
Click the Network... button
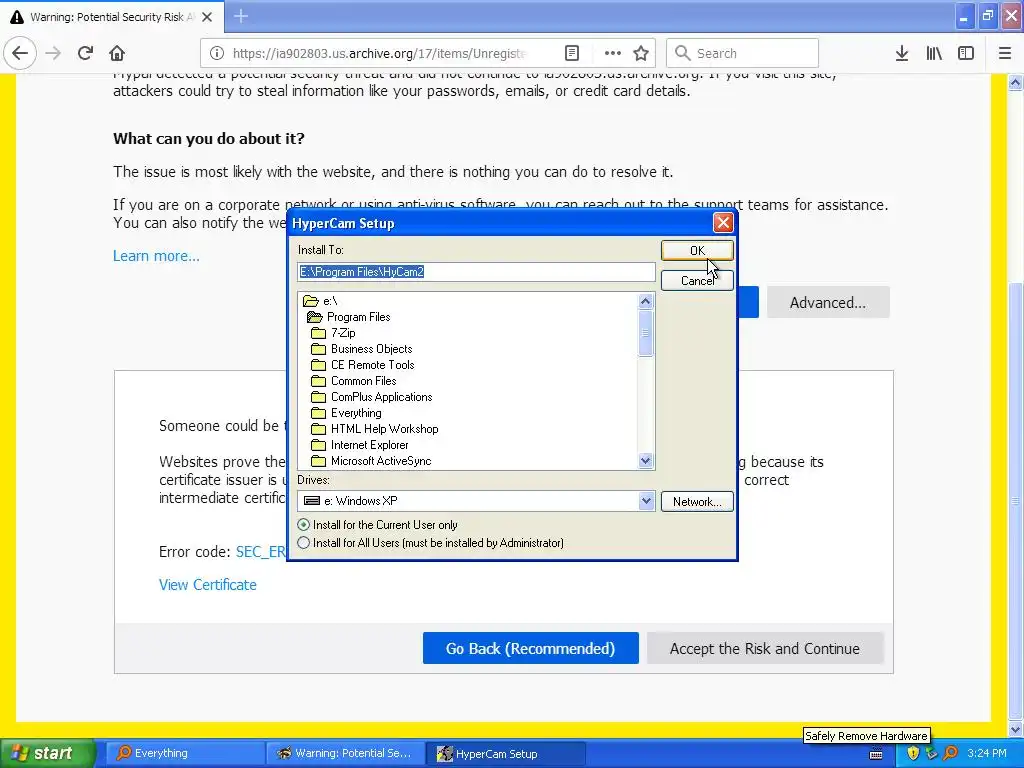[697, 502]
